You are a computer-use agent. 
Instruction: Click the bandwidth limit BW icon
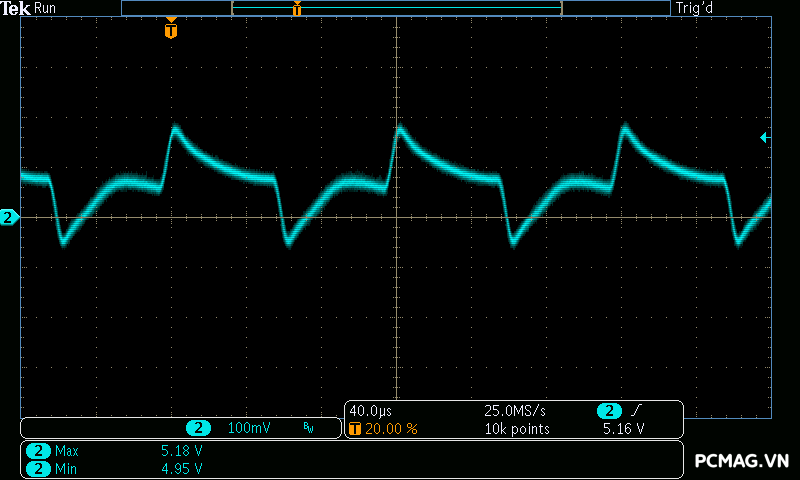pyautogui.click(x=308, y=428)
